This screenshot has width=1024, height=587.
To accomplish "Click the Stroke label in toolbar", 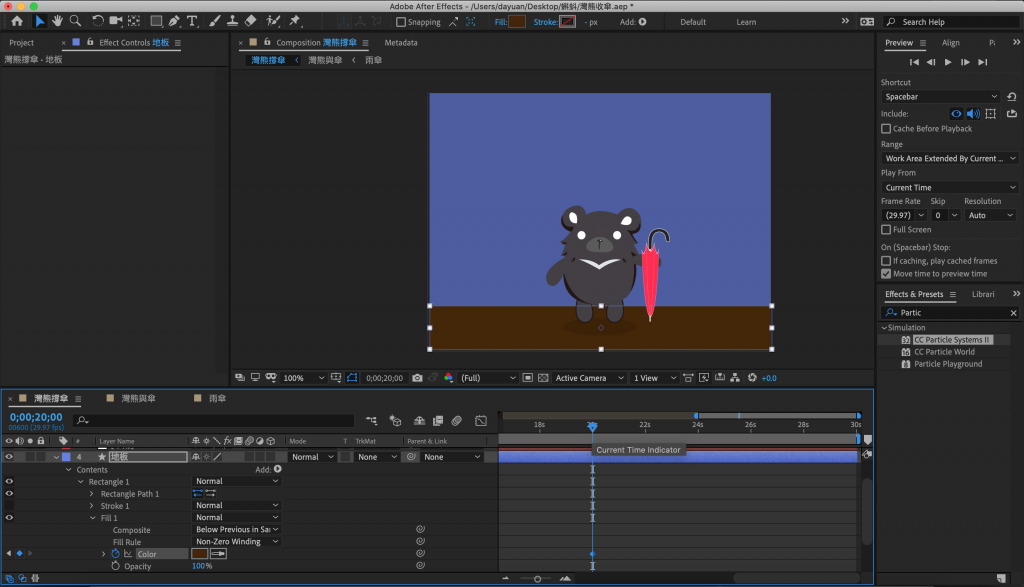I will point(545,22).
